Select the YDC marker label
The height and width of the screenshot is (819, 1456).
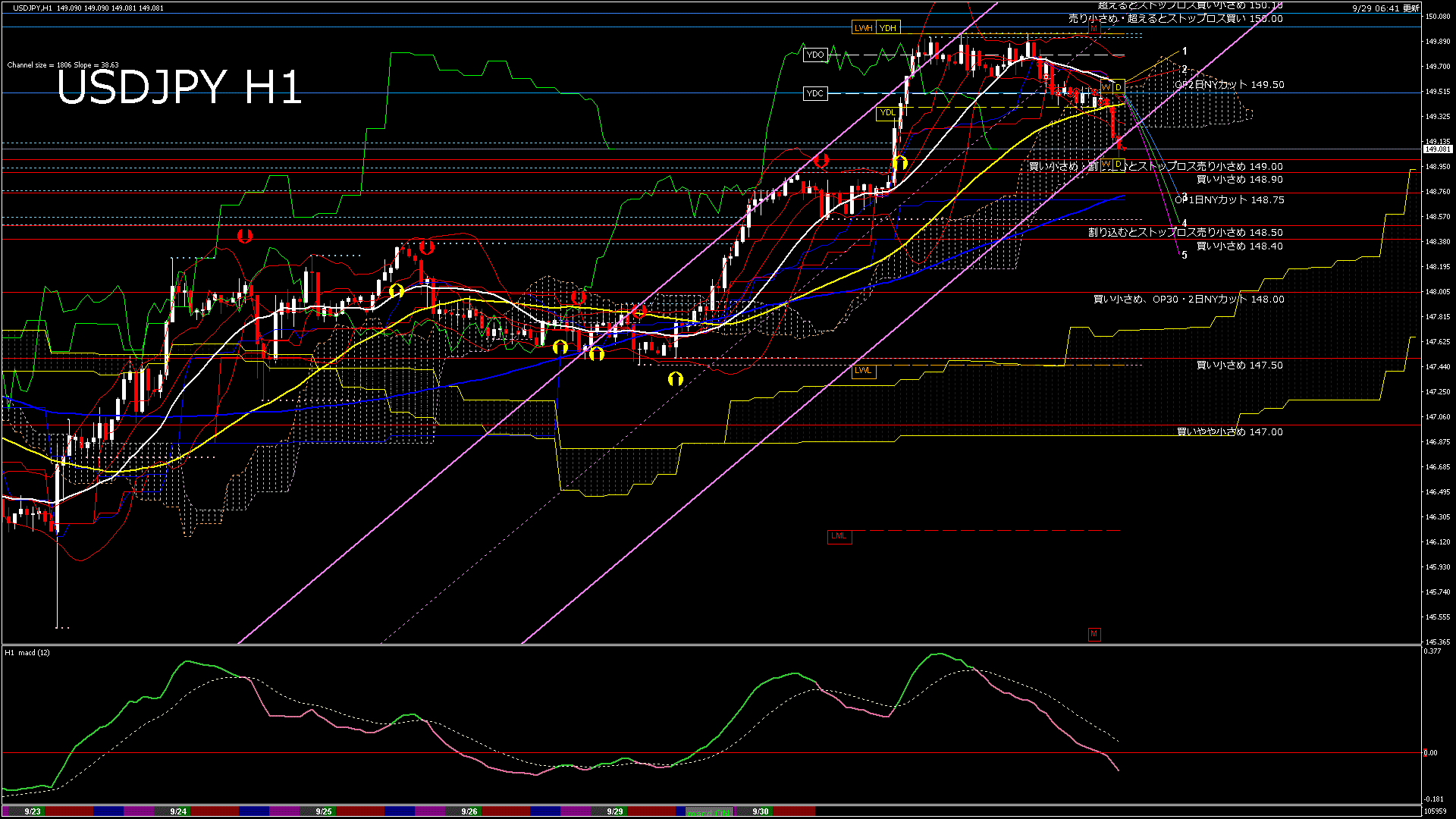coord(815,93)
